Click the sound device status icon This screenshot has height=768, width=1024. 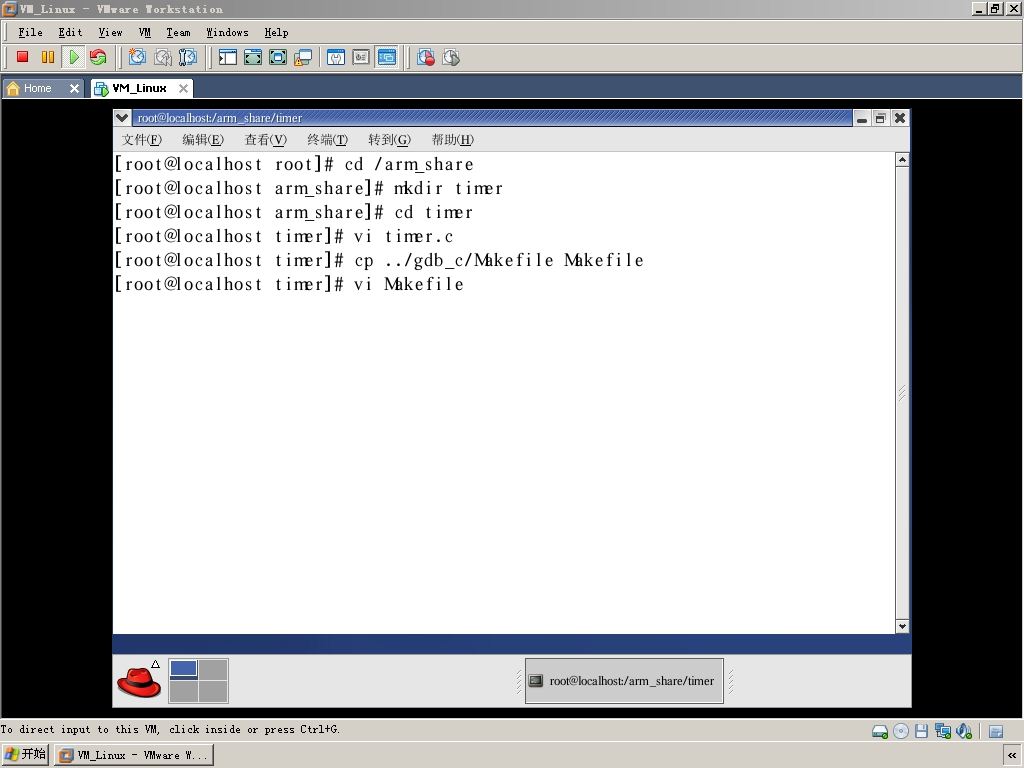pyautogui.click(x=964, y=731)
